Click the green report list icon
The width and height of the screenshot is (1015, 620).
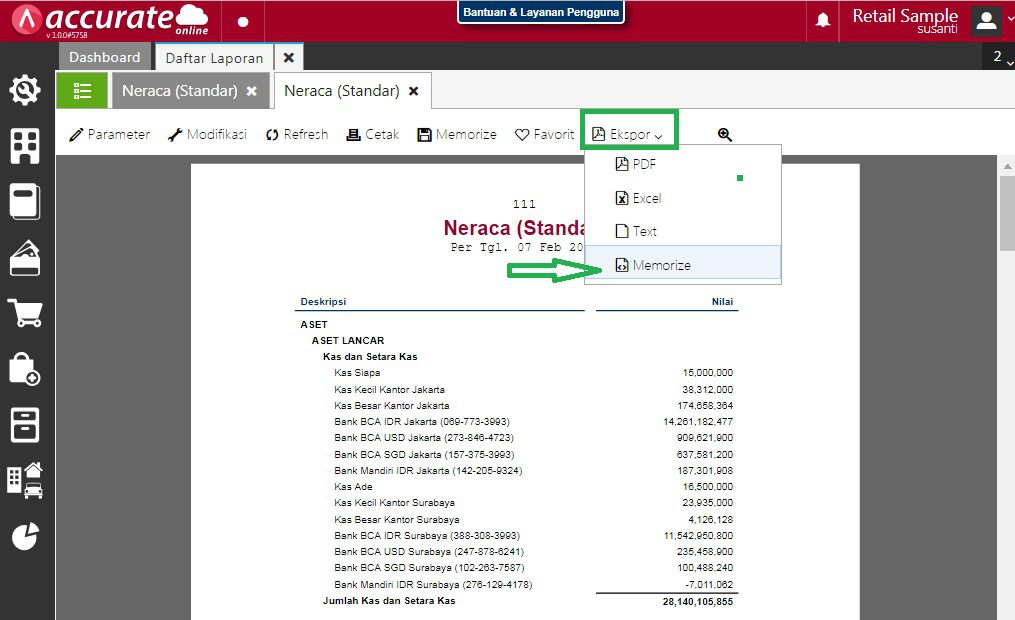82,90
